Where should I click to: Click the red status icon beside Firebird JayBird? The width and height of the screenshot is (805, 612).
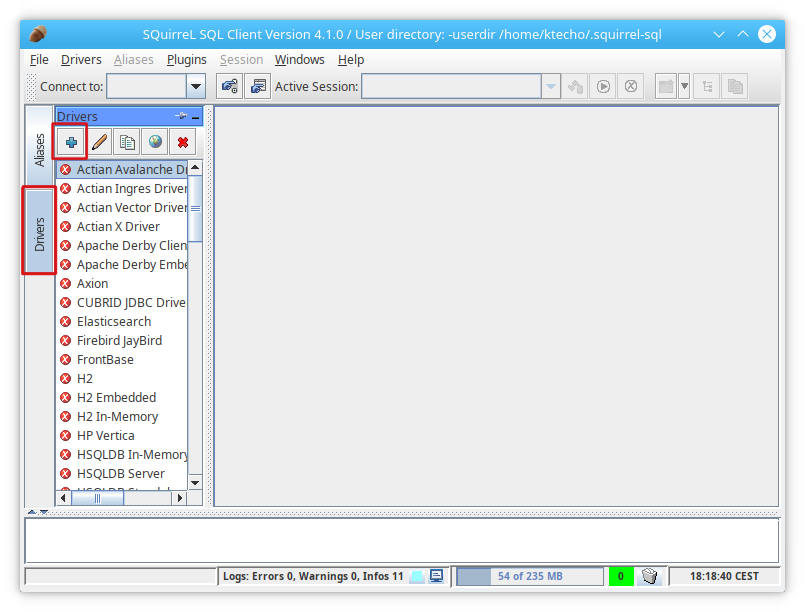pos(66,340)
